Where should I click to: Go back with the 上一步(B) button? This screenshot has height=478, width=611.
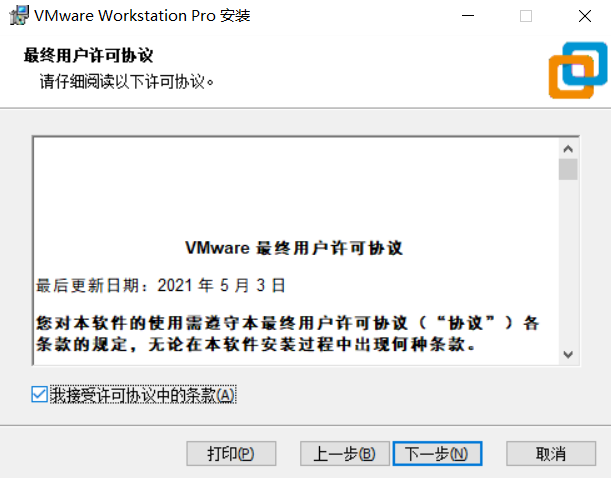pos(344,453)
